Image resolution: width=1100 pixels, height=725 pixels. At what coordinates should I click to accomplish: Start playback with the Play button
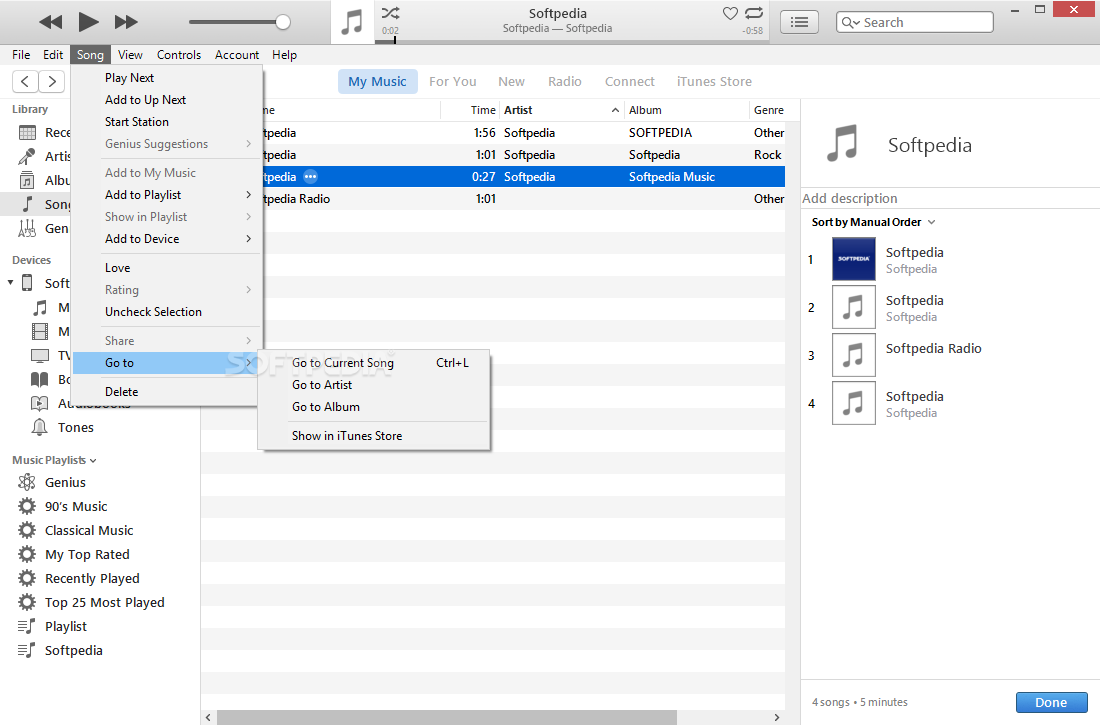(x=88, y=22)
